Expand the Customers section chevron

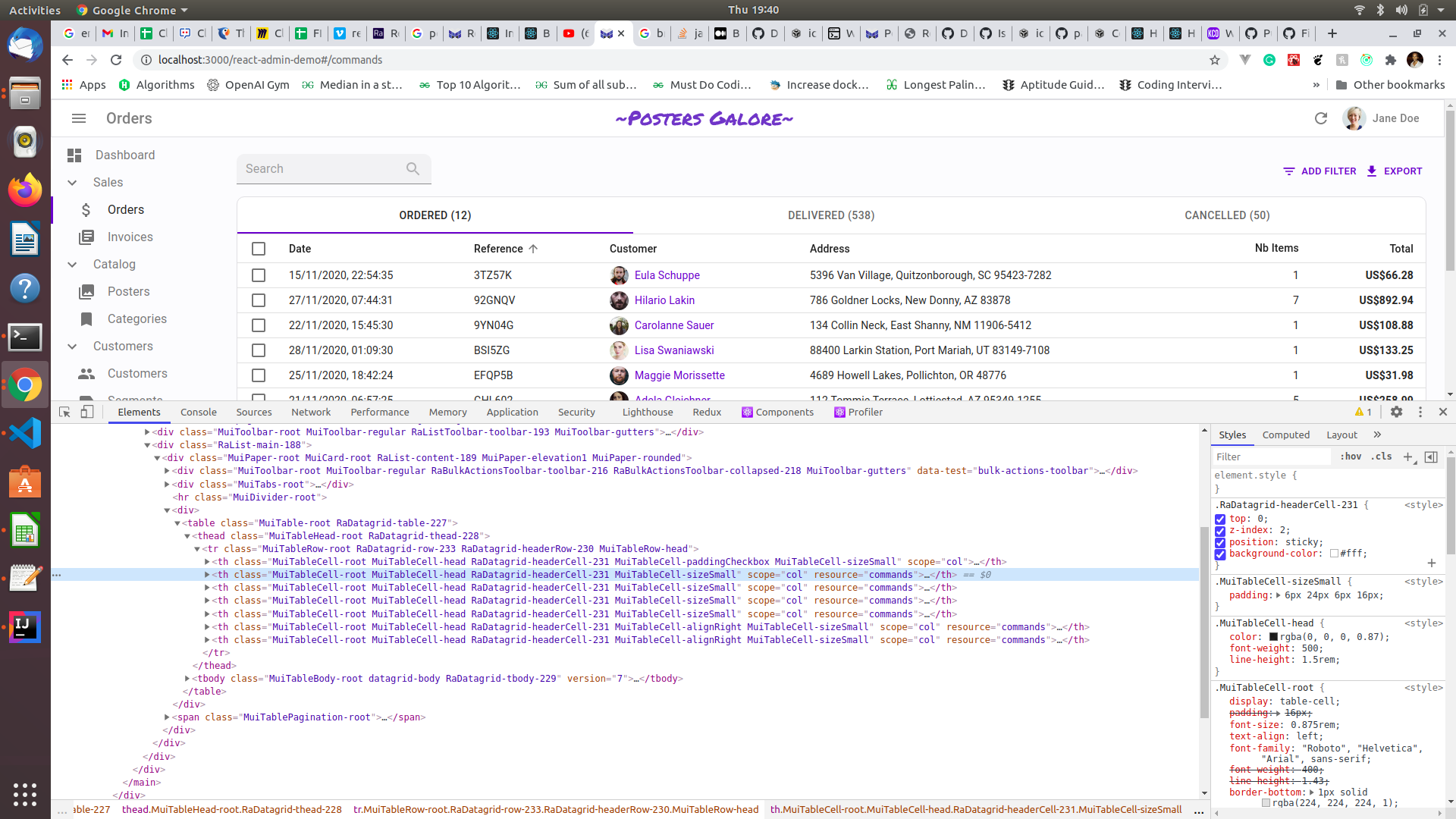tap(72, 347)
